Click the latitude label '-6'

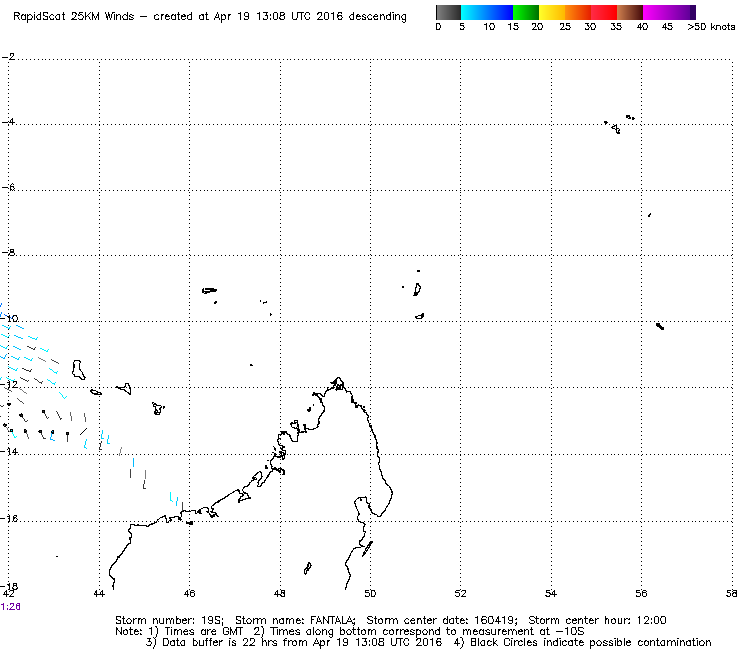[8, 187]
